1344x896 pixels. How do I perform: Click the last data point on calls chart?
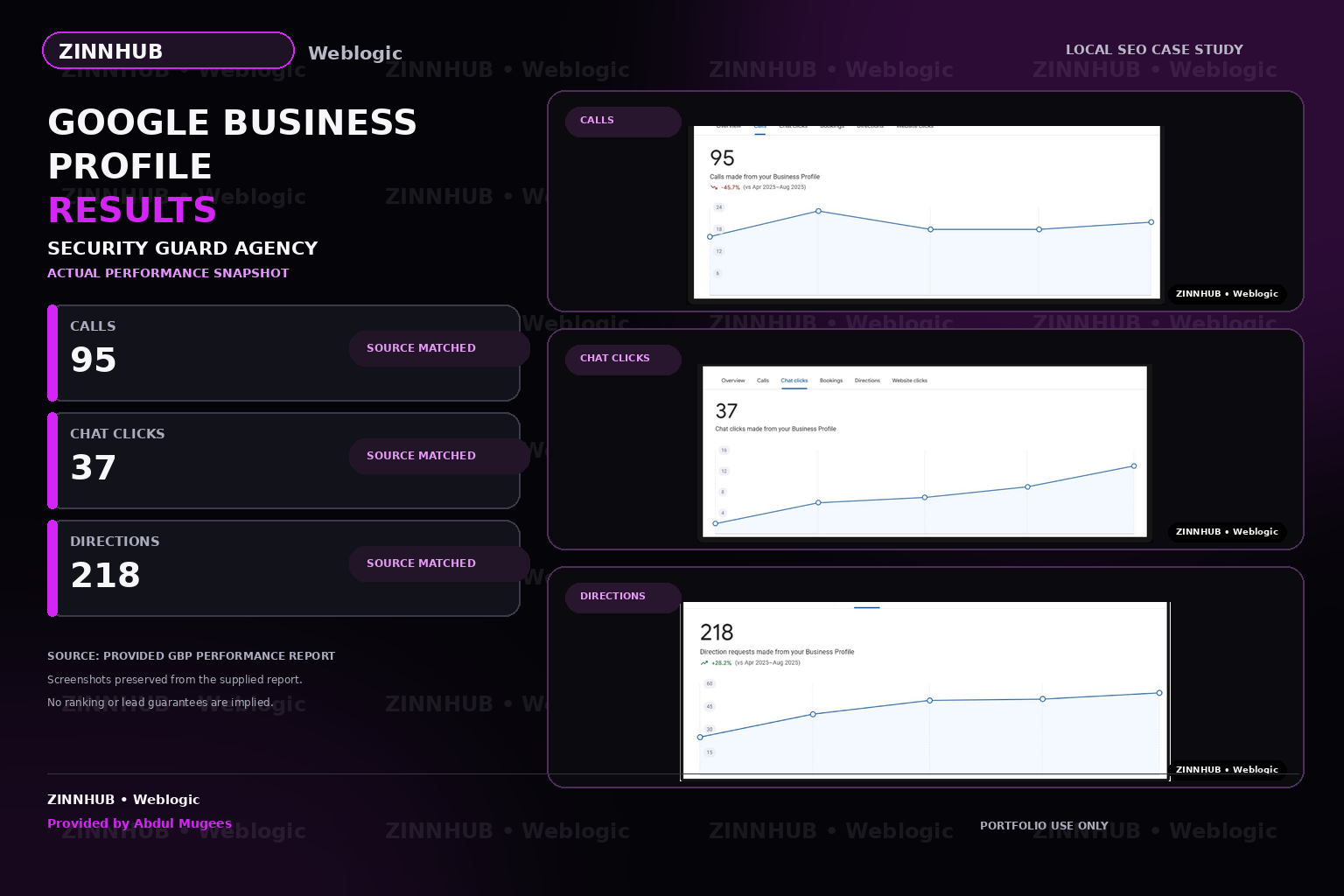click(1151, 222)
